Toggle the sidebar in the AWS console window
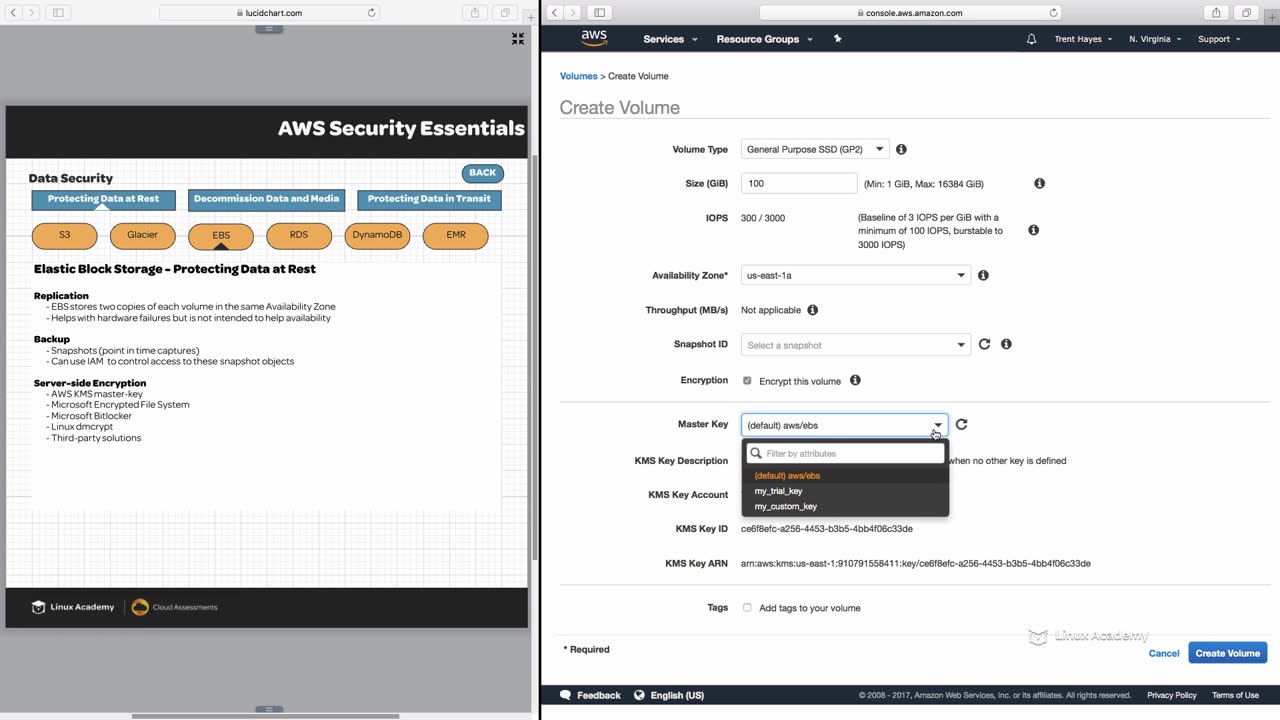Screen dimensions: 1280x720 (599, 13)
